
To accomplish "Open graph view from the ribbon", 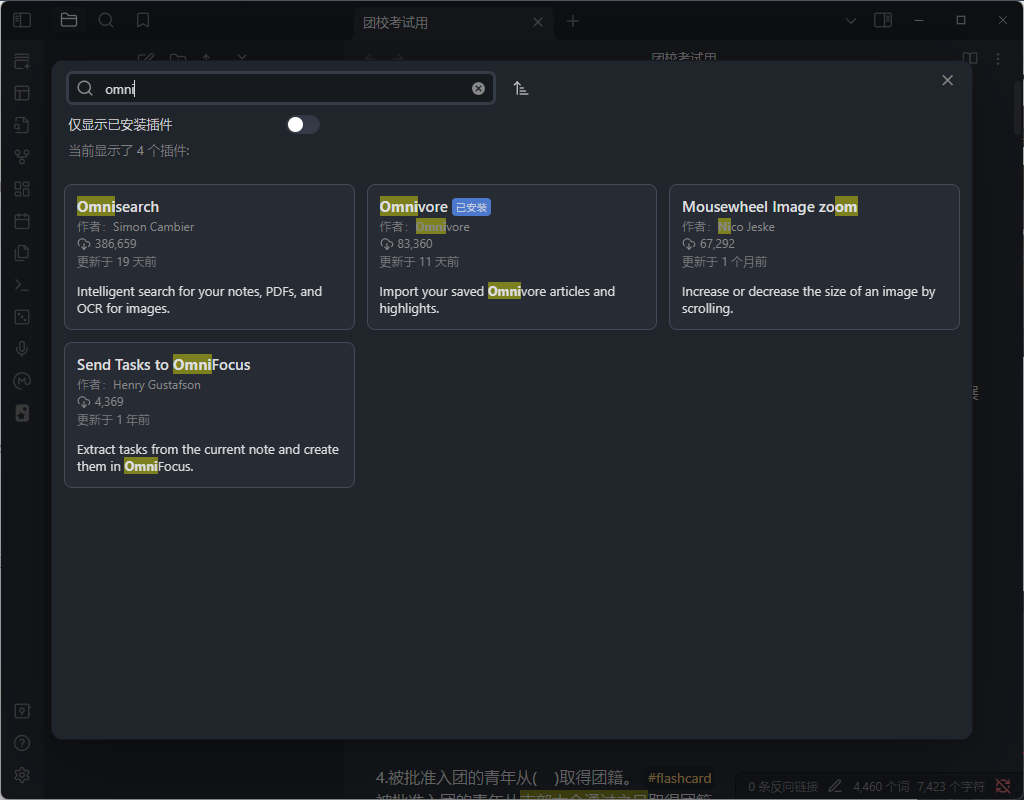I will (x=22, y=157).
